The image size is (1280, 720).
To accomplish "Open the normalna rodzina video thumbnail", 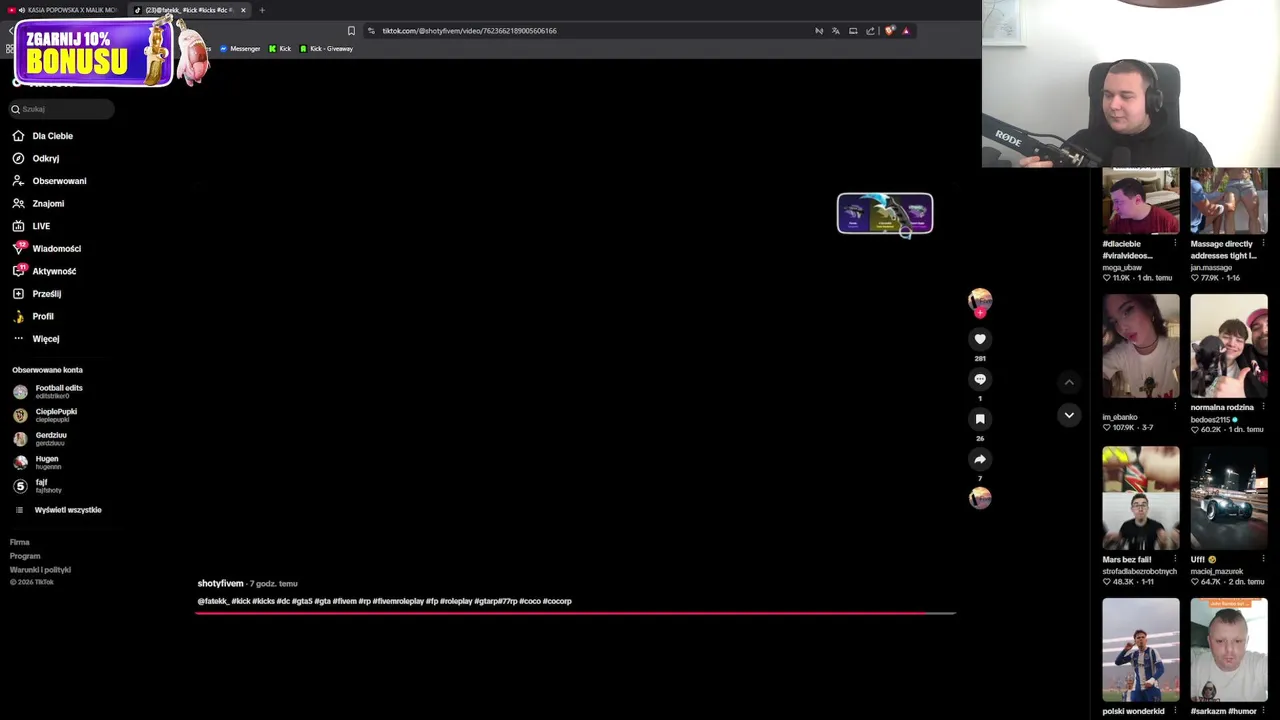I will [x=1229, y=346].
